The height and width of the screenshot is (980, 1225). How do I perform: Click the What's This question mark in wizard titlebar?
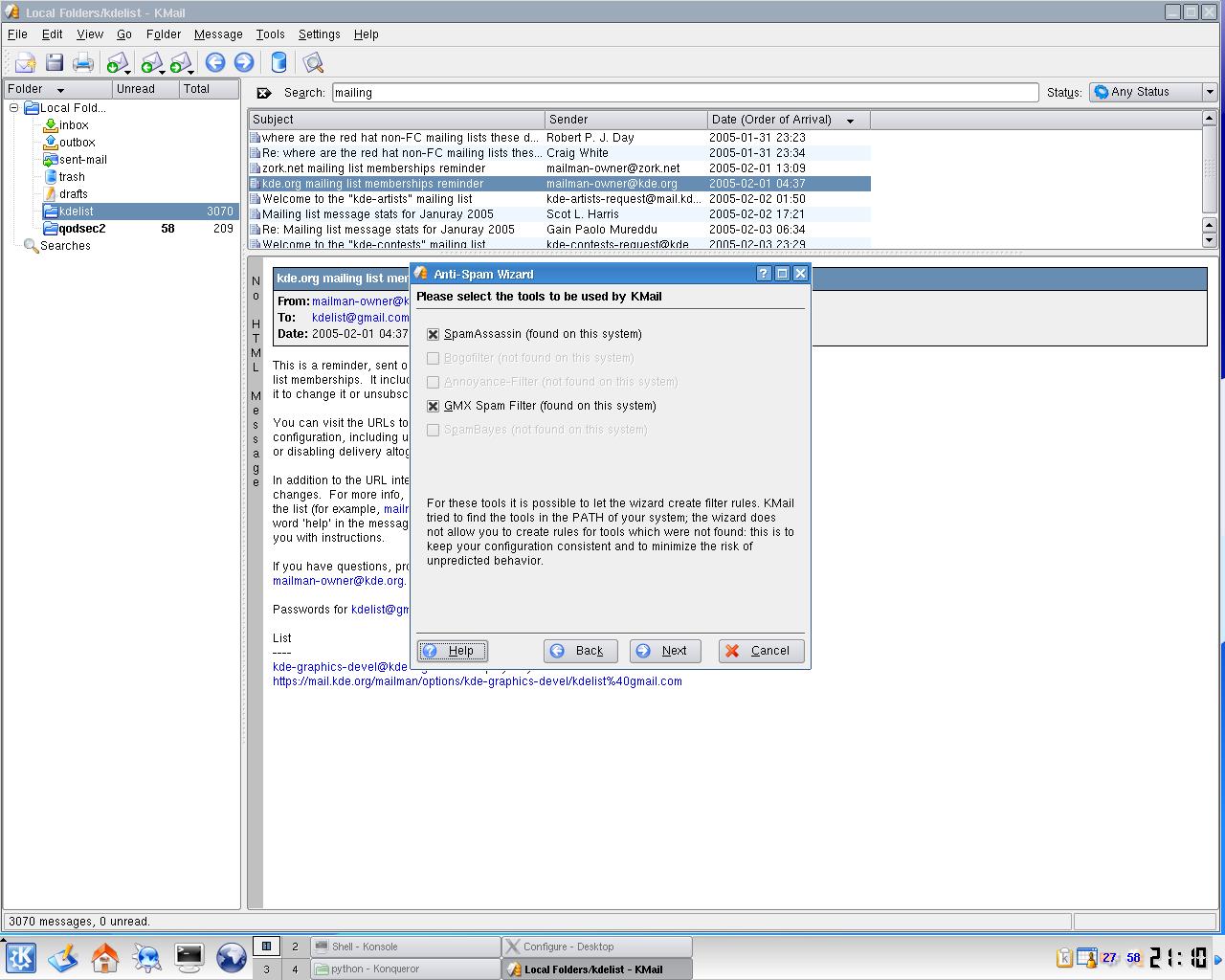763,274
